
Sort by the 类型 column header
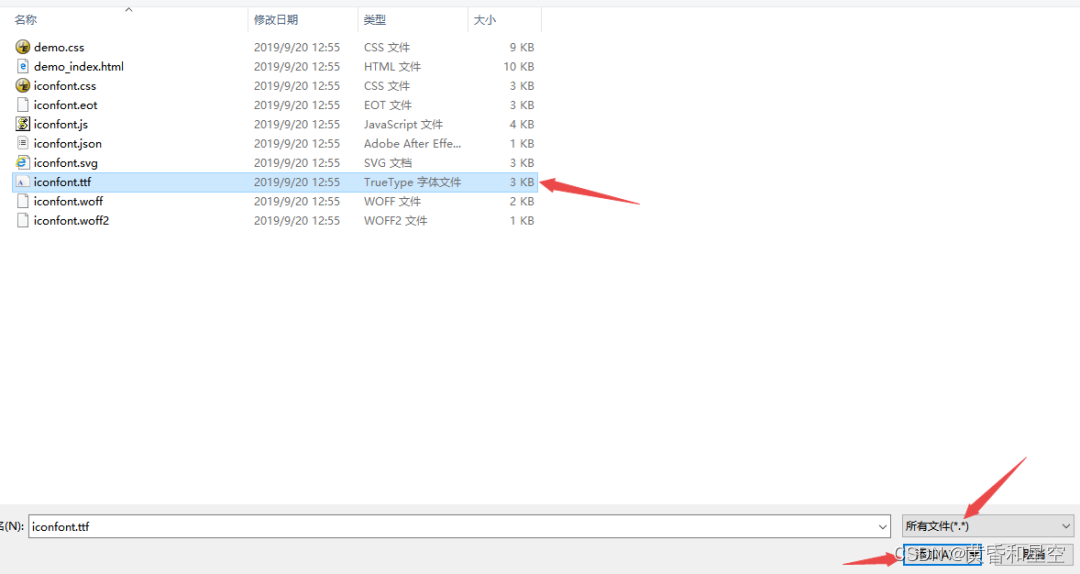(375, 20)
